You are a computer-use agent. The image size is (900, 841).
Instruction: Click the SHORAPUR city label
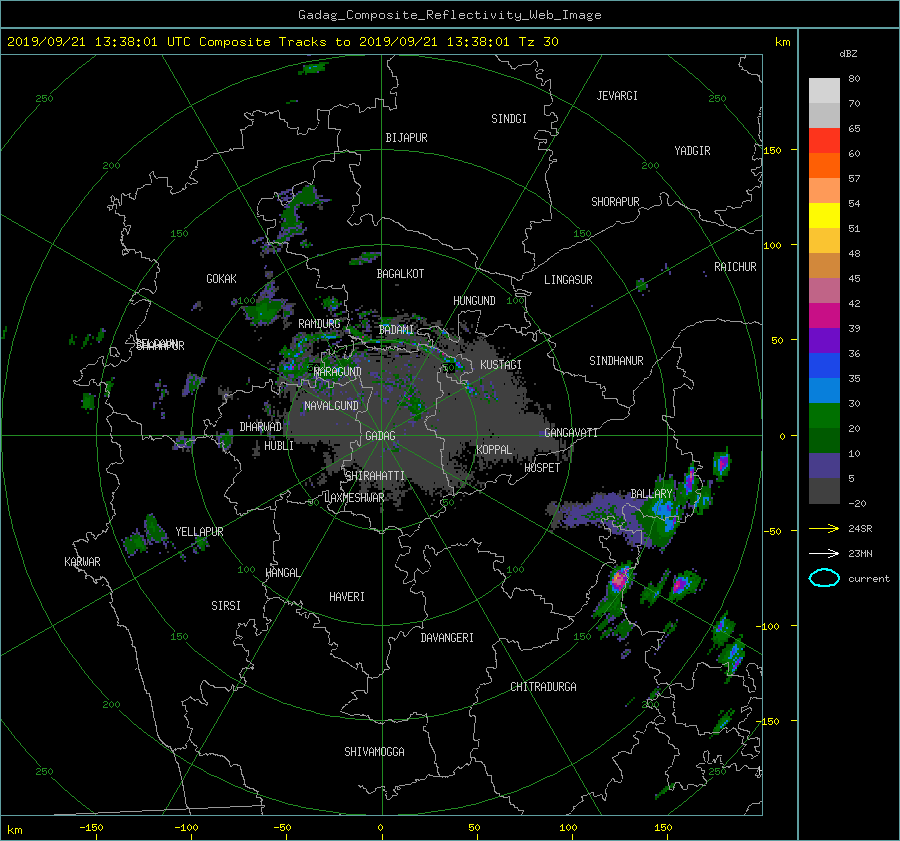click(x=615, y=202)
